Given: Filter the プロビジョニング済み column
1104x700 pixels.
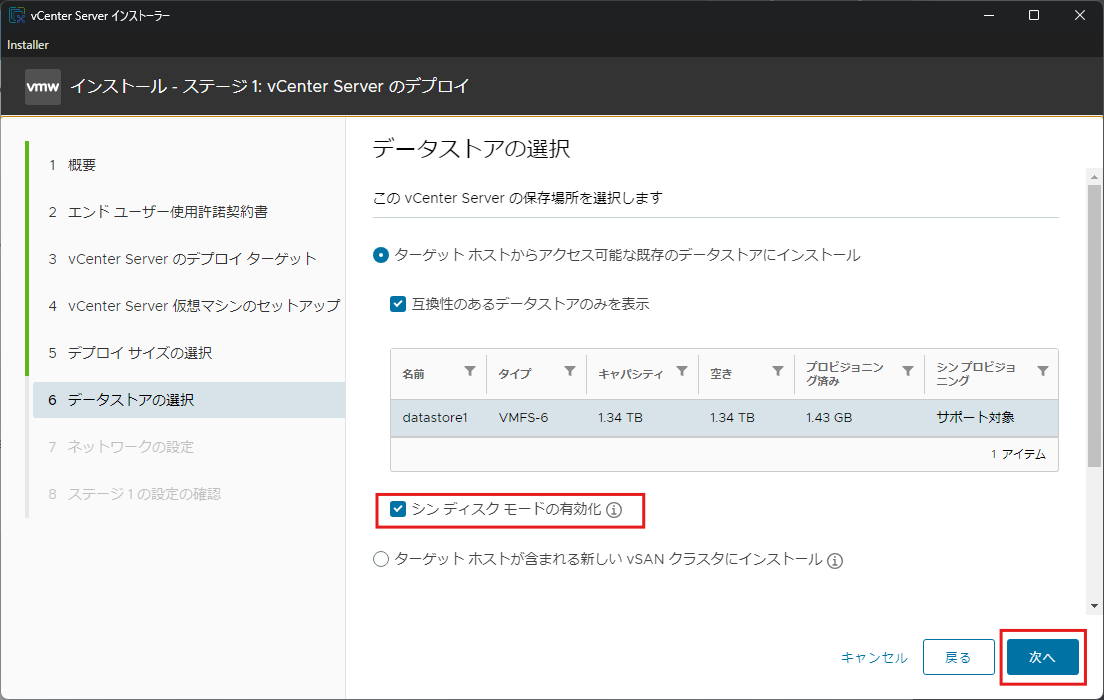Looking at the screenshot, I should (908, 371).
